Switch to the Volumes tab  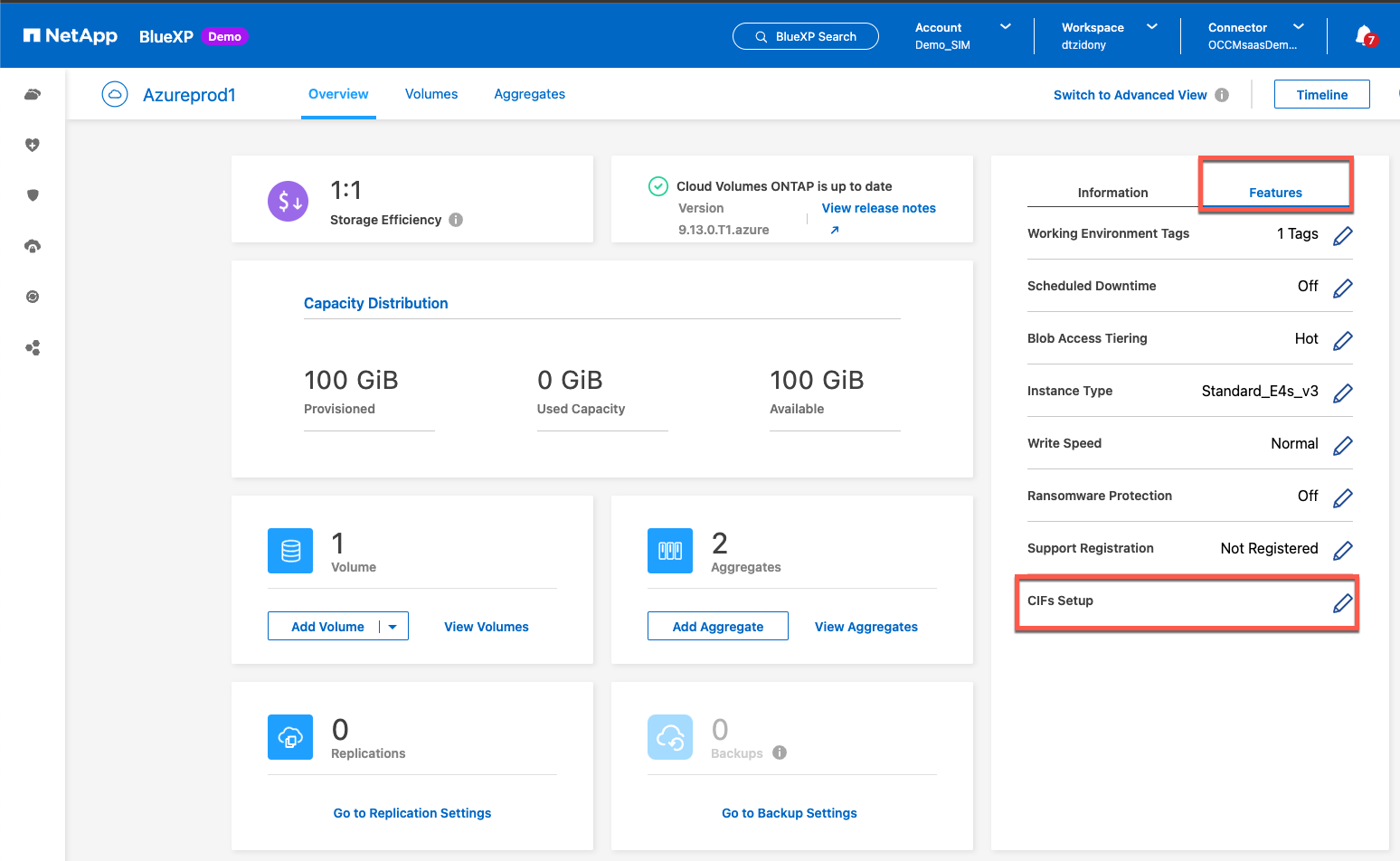(x=431, y=94)
